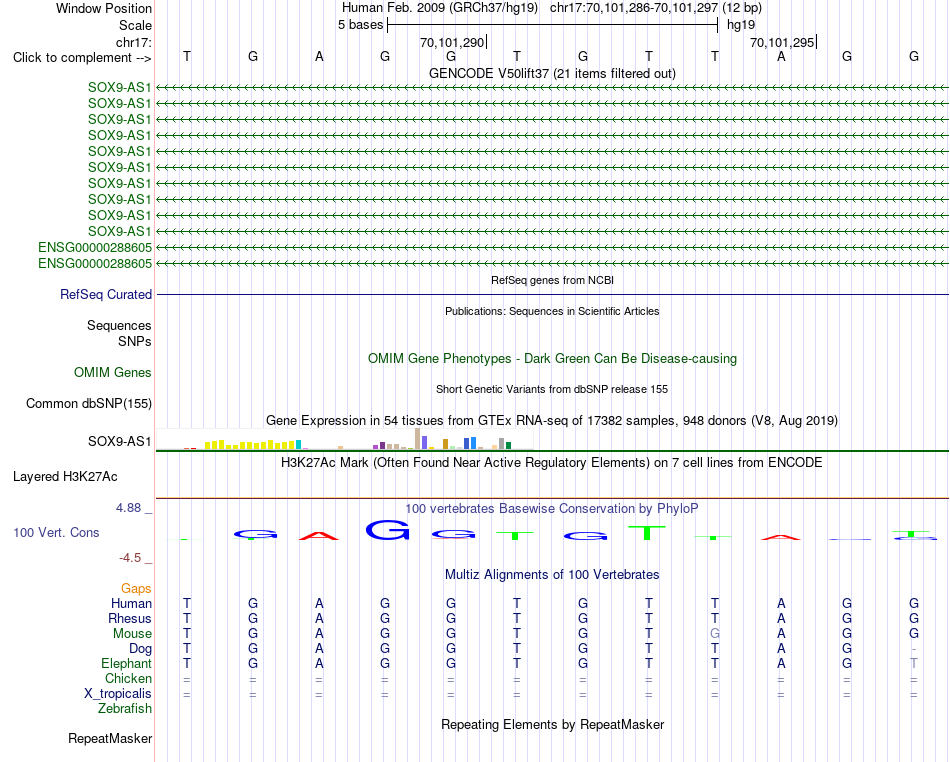The width and height of the screenshot is (950, 762).
Task: Click the 70,101,295 ruler position marker
Action: pyautogui.click(x=783, y=42)
